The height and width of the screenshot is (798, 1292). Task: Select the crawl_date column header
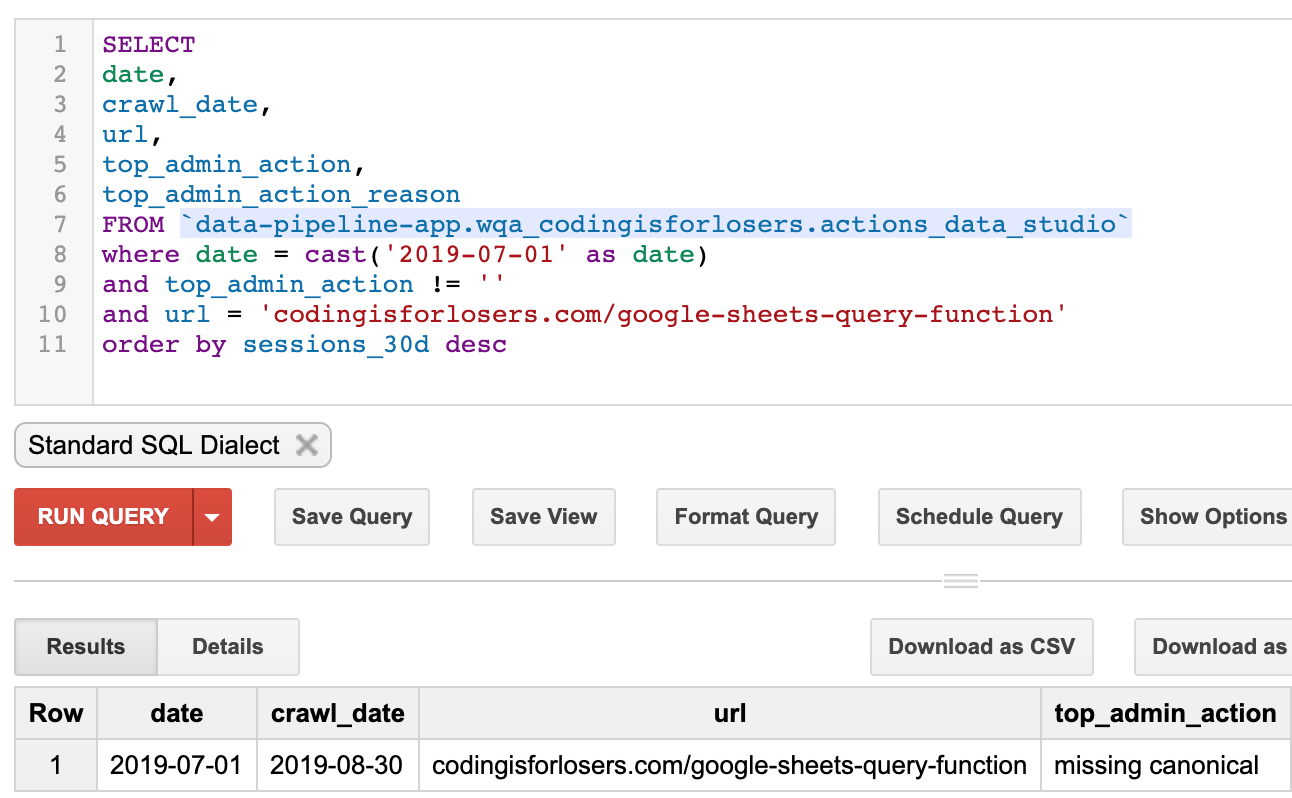[x=337, y=714]
